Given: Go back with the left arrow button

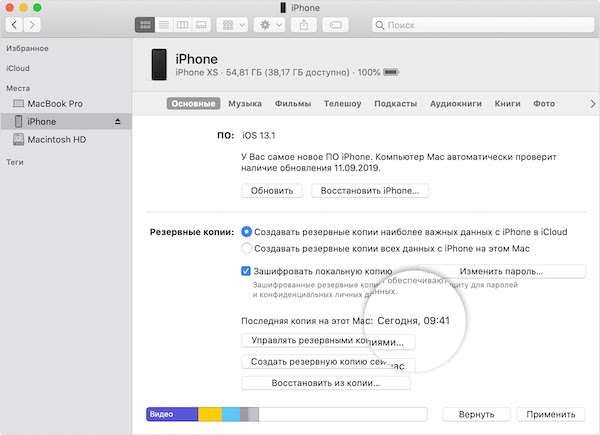Looking at the screenshot, I should pos(14,25).
